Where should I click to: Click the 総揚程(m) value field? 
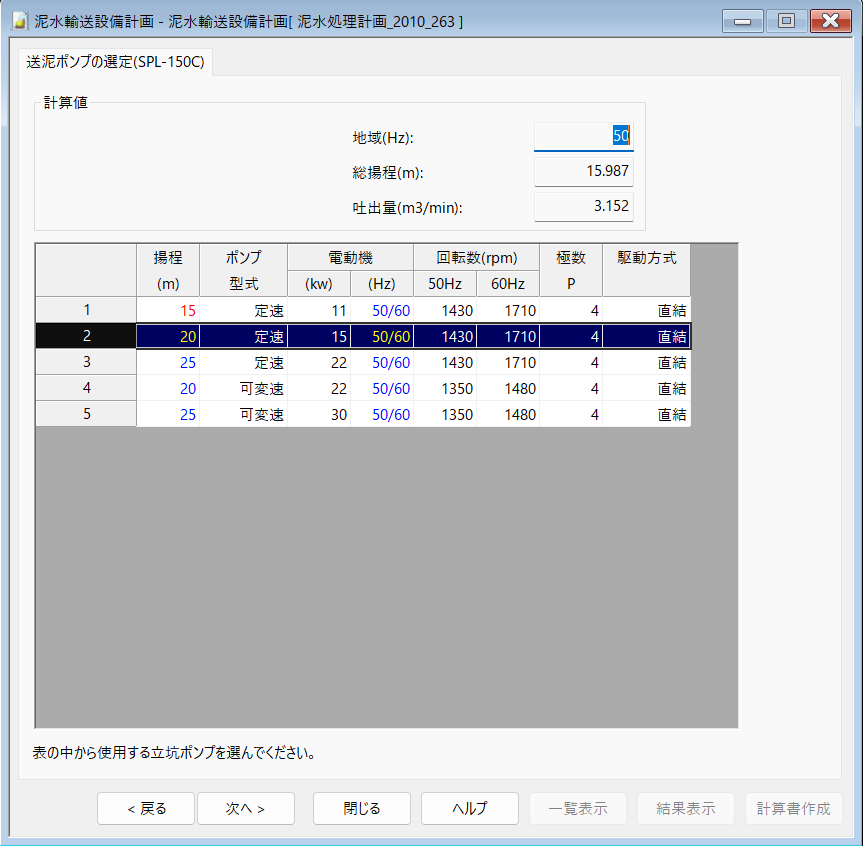[583, 172]
